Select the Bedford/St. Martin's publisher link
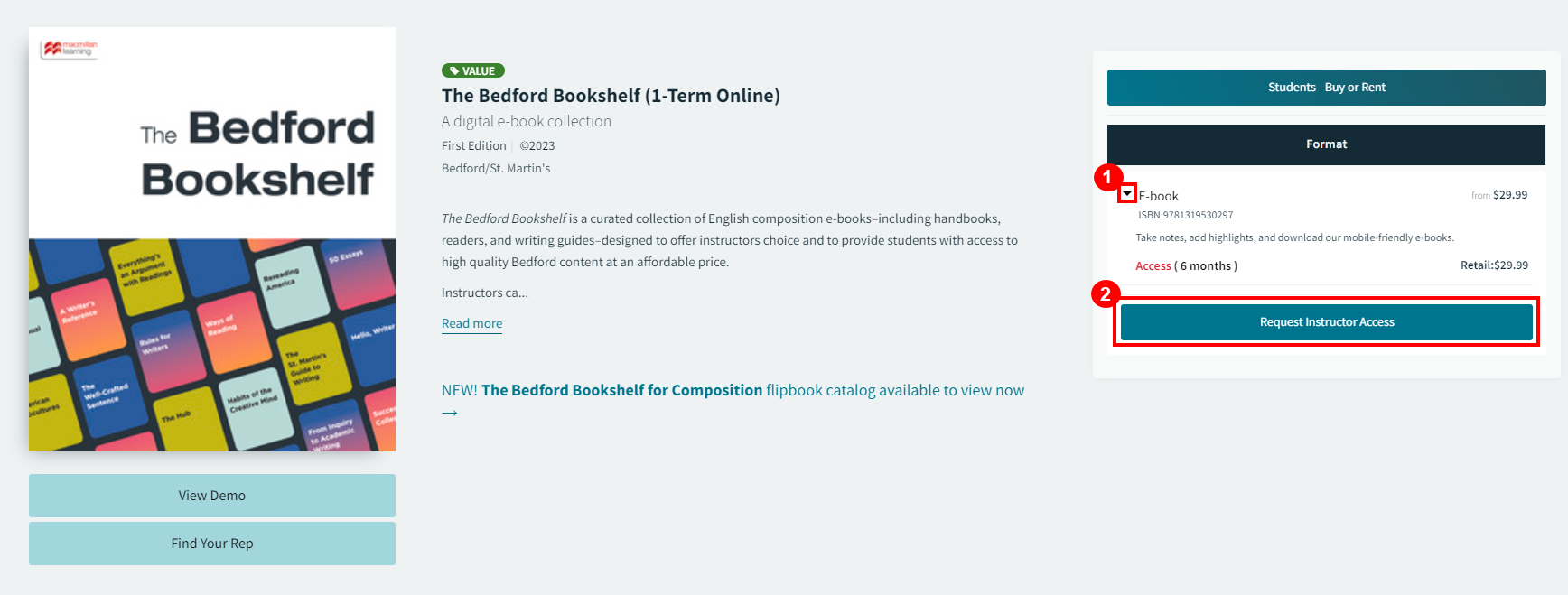Image resolution: width=1568 pixels, height=595 pixels. pos(495,168)
